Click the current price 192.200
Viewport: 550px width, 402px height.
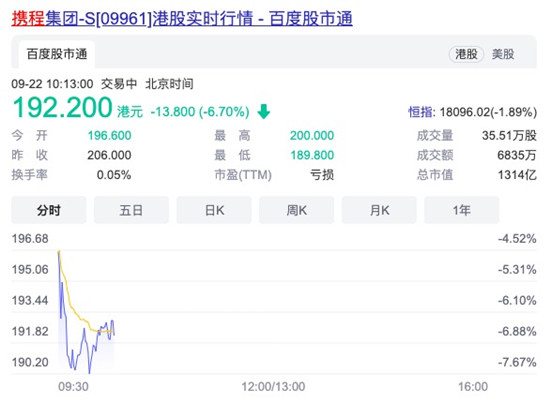[62, 107]
